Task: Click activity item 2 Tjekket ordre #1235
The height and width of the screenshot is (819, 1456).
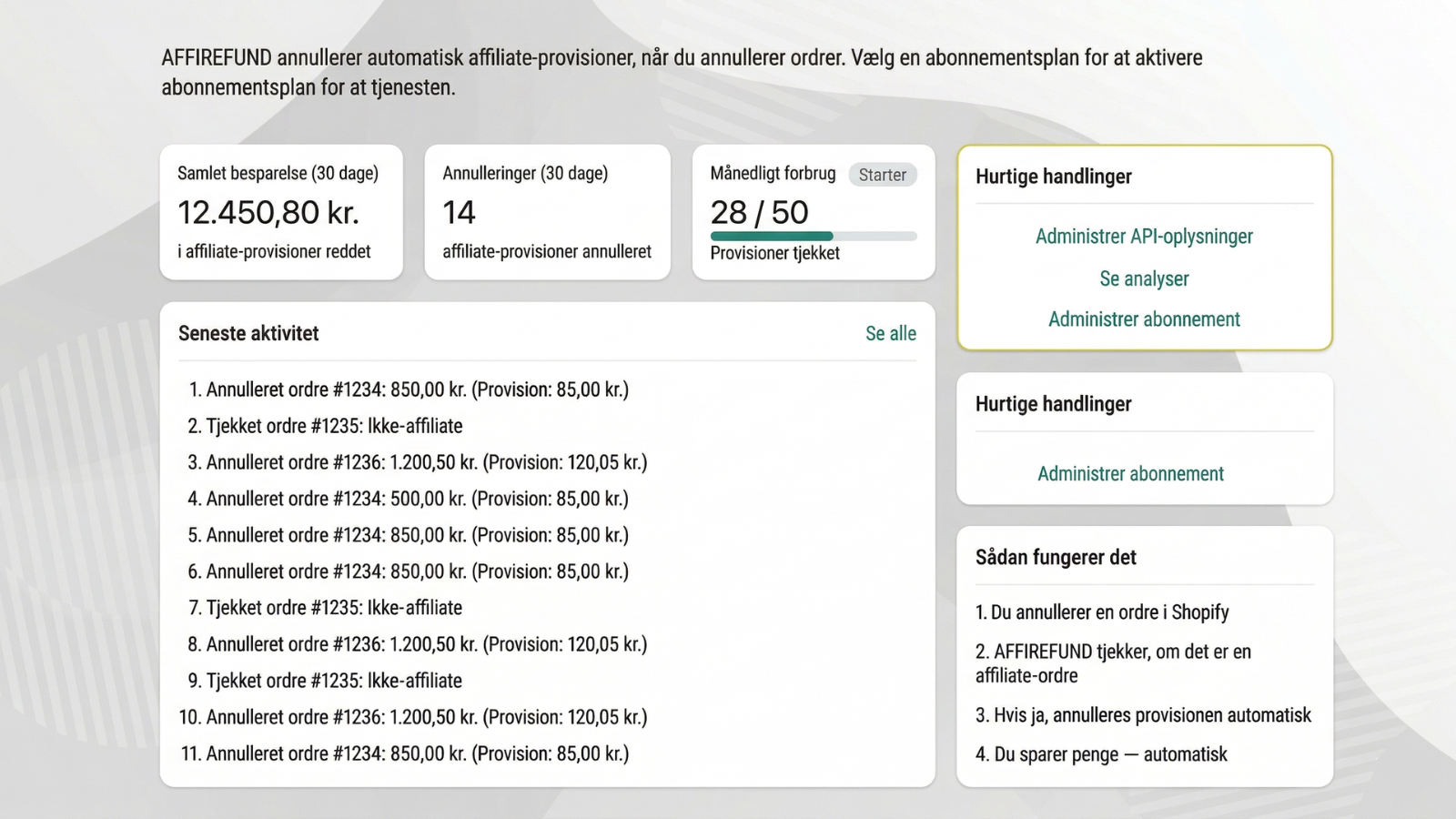Action: 325,426
